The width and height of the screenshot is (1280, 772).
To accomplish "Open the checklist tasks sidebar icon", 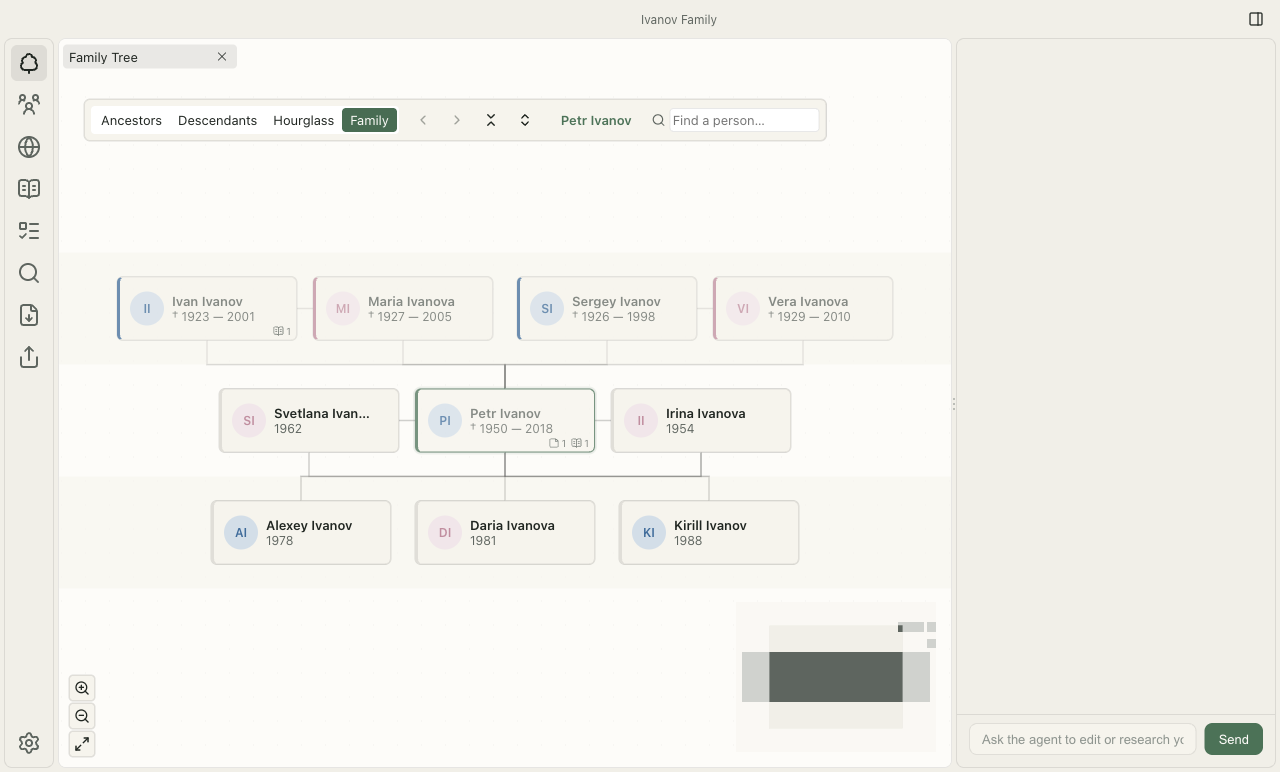I will (x=29, y=231).
